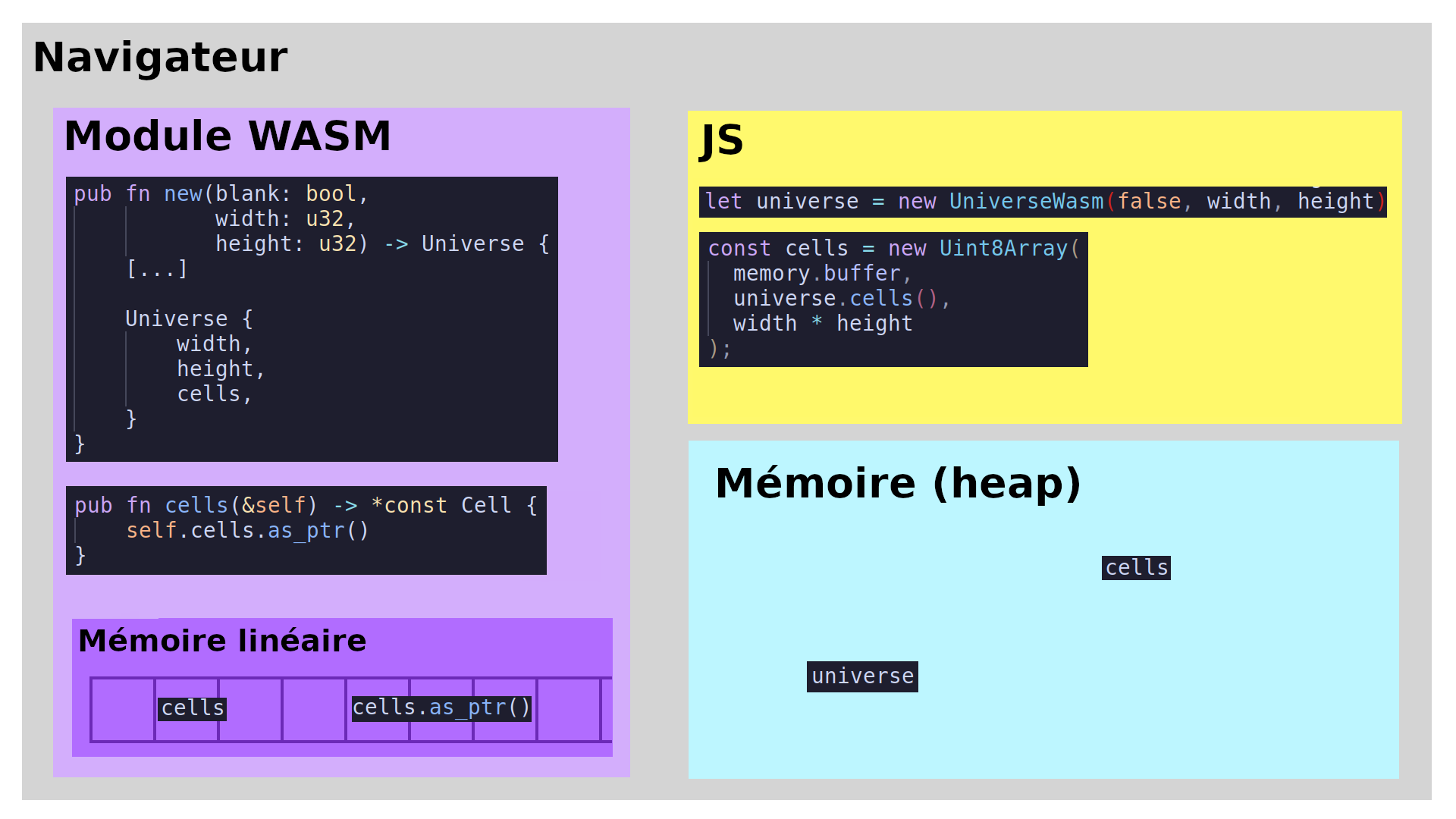
Task: Click the universe label in heap memory
Action: pos(862,676)
